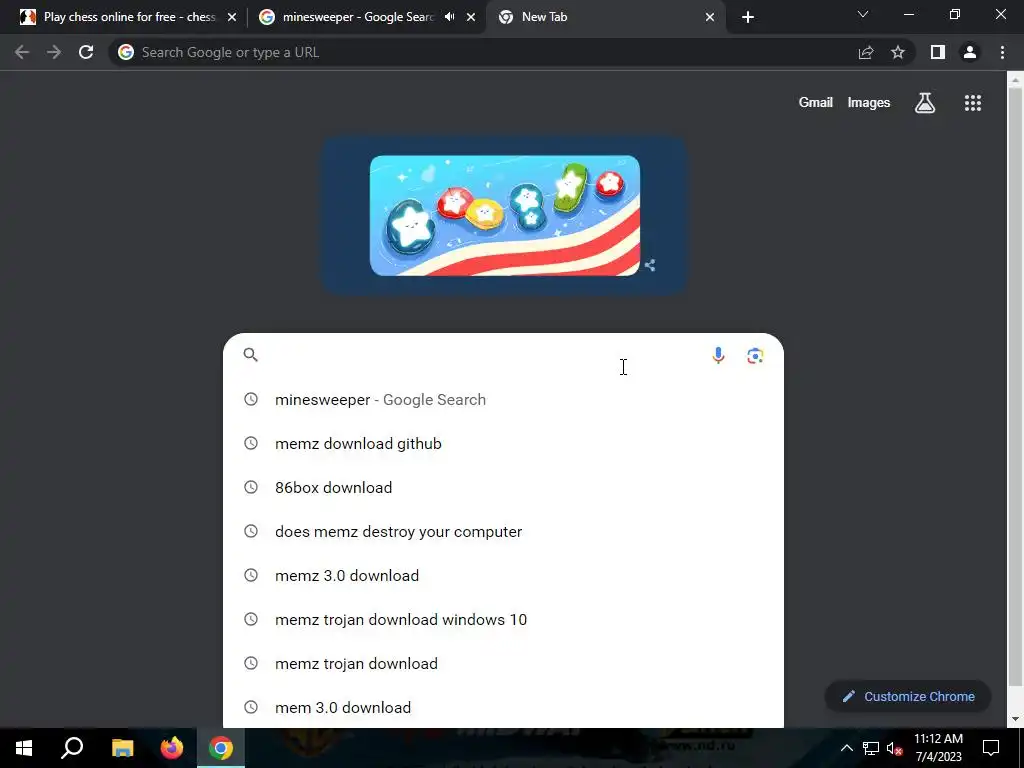Show hidden system tray icons
This screenshot has height=768, width=1024.
click(846, 748)
